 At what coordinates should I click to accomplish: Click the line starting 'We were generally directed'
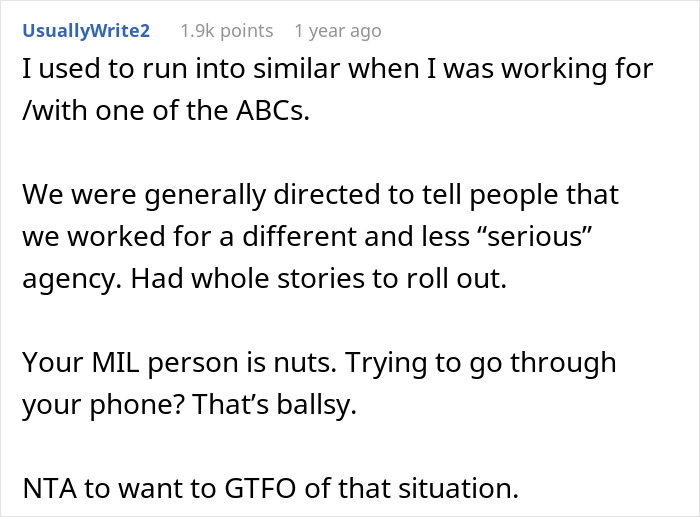click(321, 195)
